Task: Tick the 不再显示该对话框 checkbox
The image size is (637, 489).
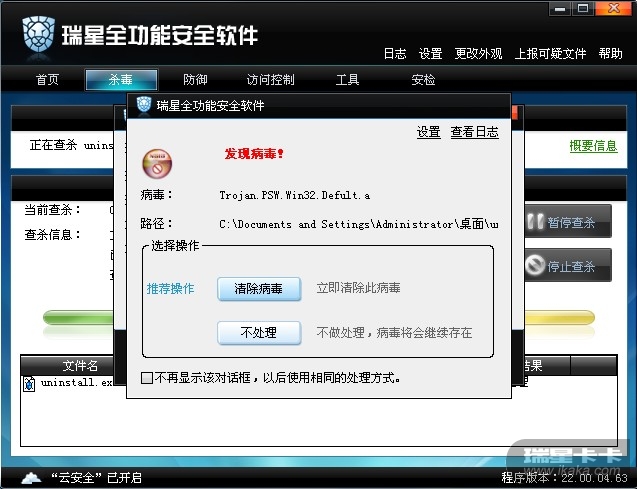Action: (x=147, y=378)
